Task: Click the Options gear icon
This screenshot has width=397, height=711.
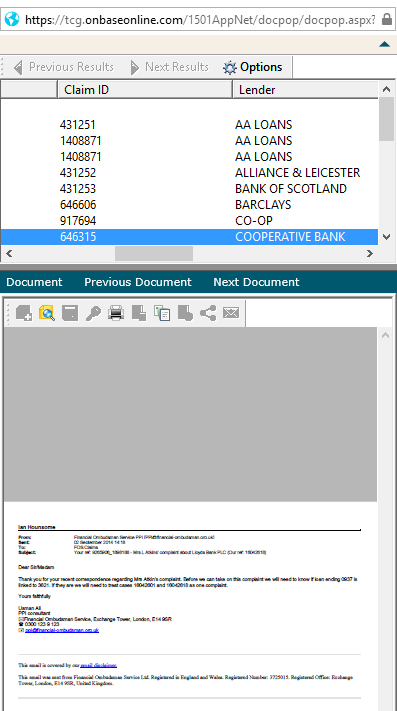Action: tap(230, 68)
